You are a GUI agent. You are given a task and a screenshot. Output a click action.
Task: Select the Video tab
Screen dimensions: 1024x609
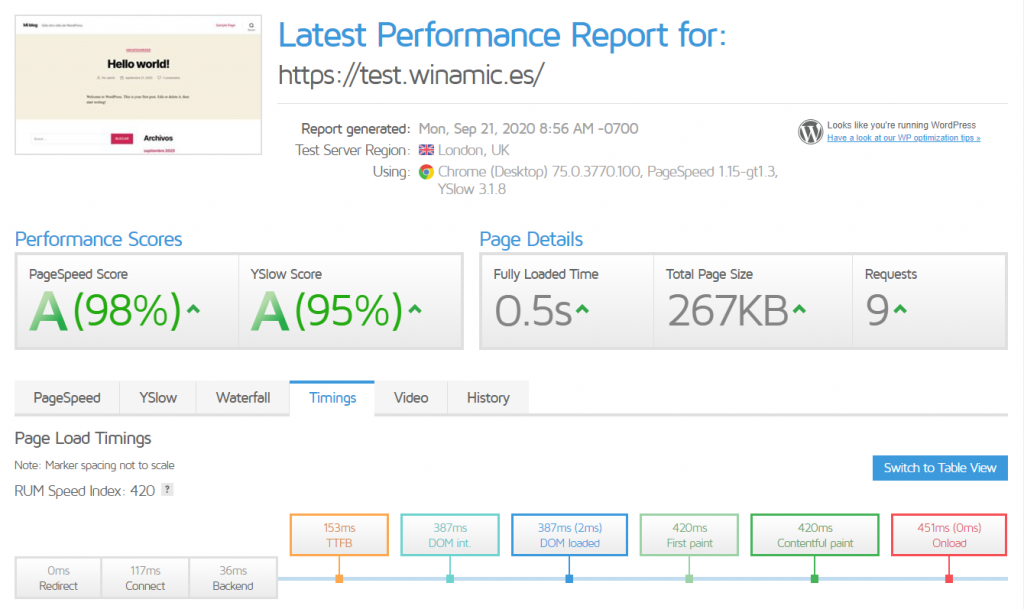point(410,398)
